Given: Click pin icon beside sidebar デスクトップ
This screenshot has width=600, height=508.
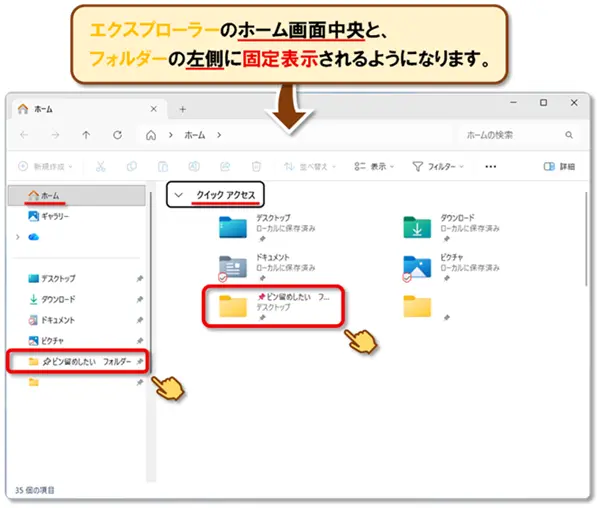Looking at the screenshot, I should click(140, 278).
